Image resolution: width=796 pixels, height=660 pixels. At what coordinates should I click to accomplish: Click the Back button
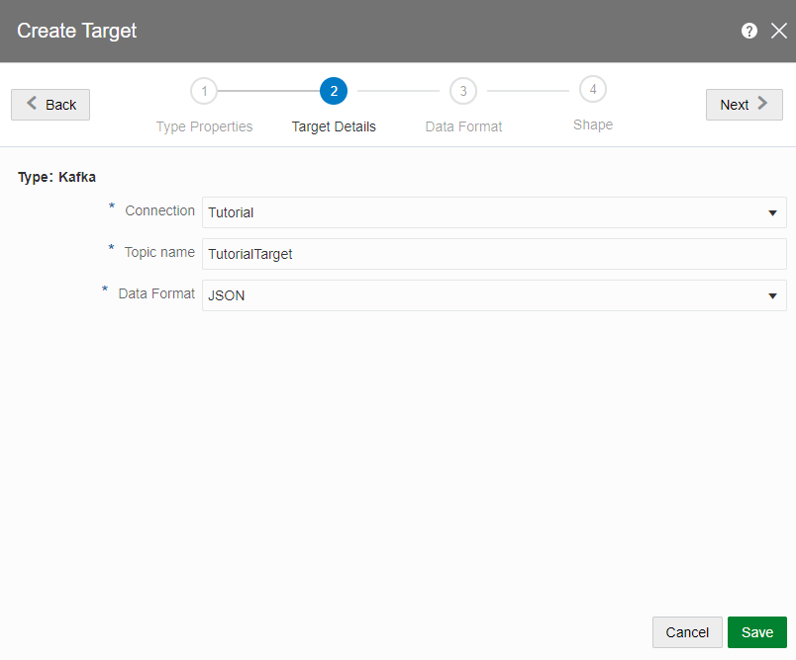[x=50, y=105]
